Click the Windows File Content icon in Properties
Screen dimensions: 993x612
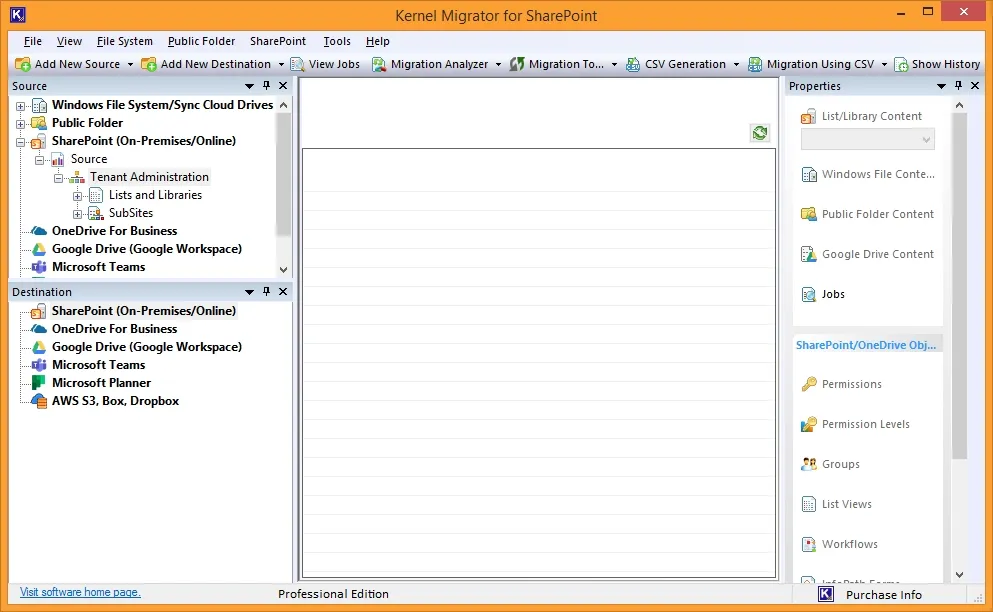[x=809, y=174]
